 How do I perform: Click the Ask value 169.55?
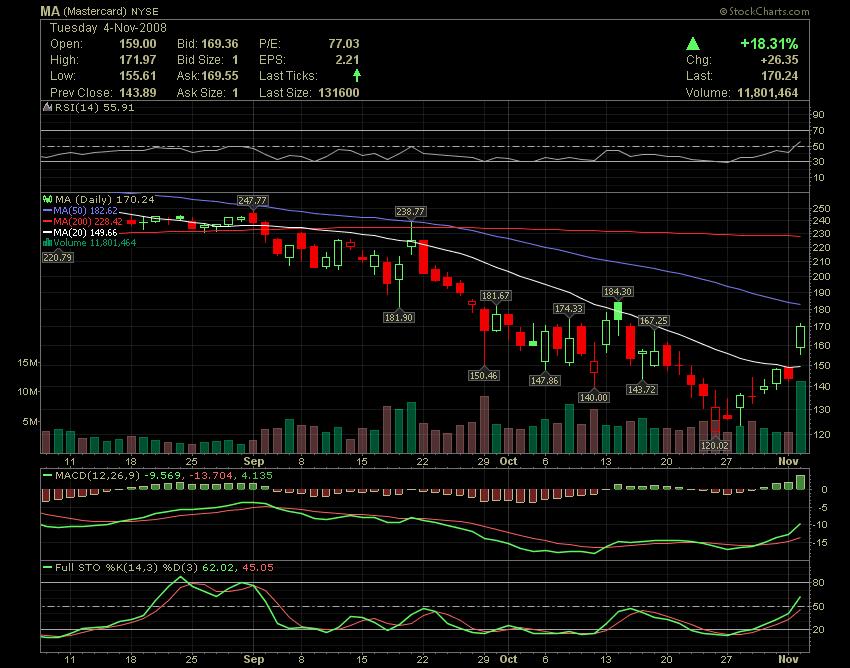220,76
